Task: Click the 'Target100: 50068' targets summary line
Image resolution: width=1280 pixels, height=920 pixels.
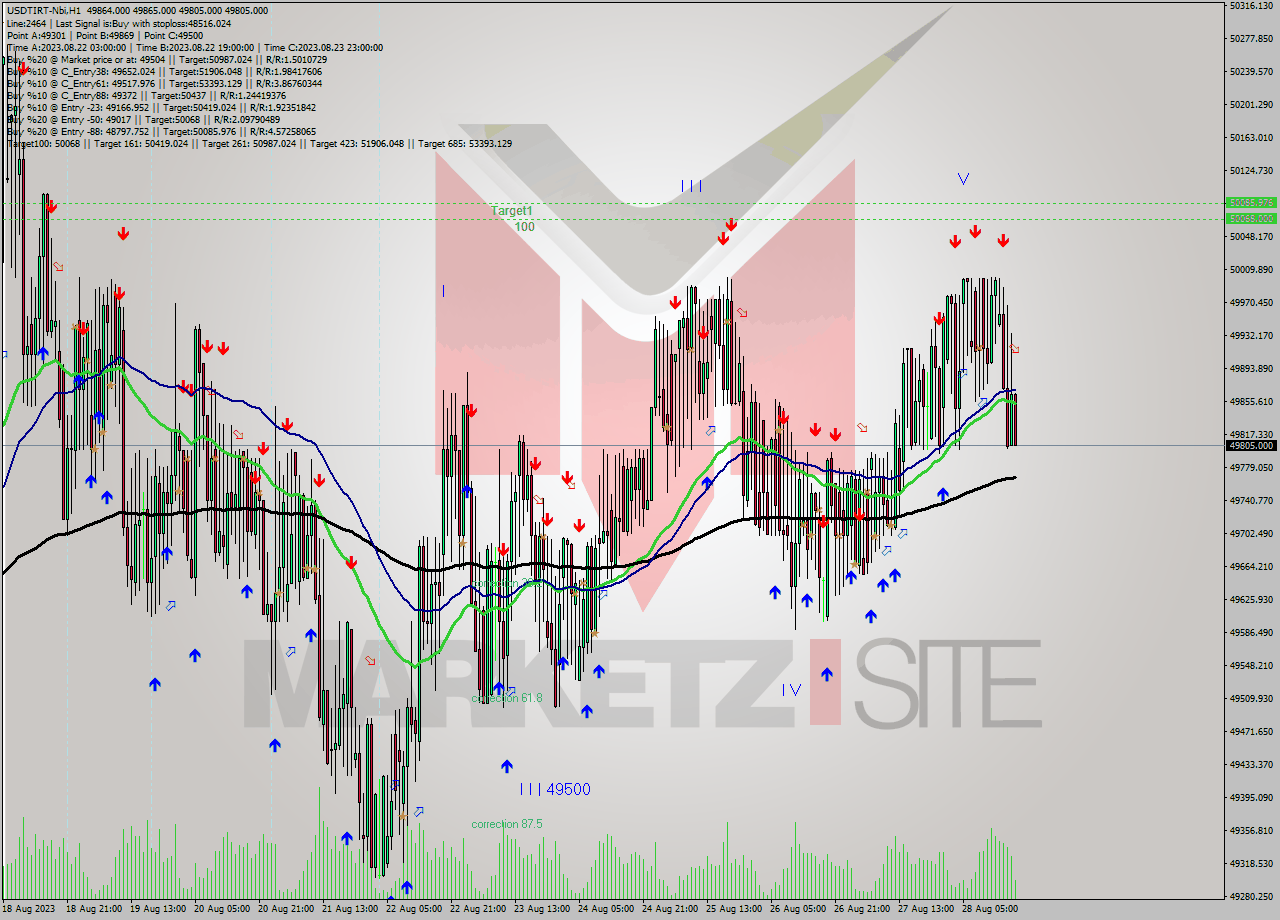Action: [259, 143]
